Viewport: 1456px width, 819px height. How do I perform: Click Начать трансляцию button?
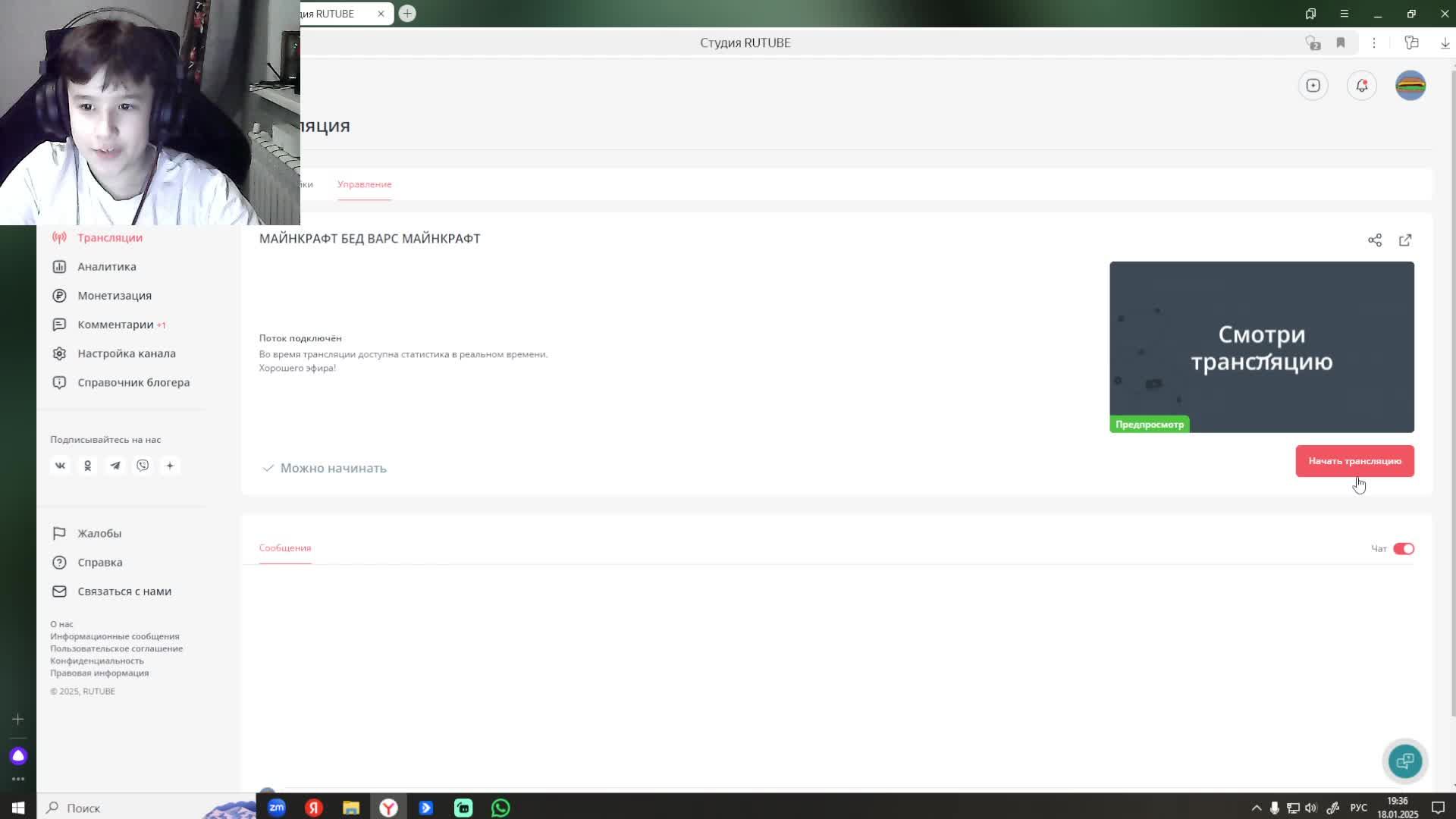(x=1354, y=461)
